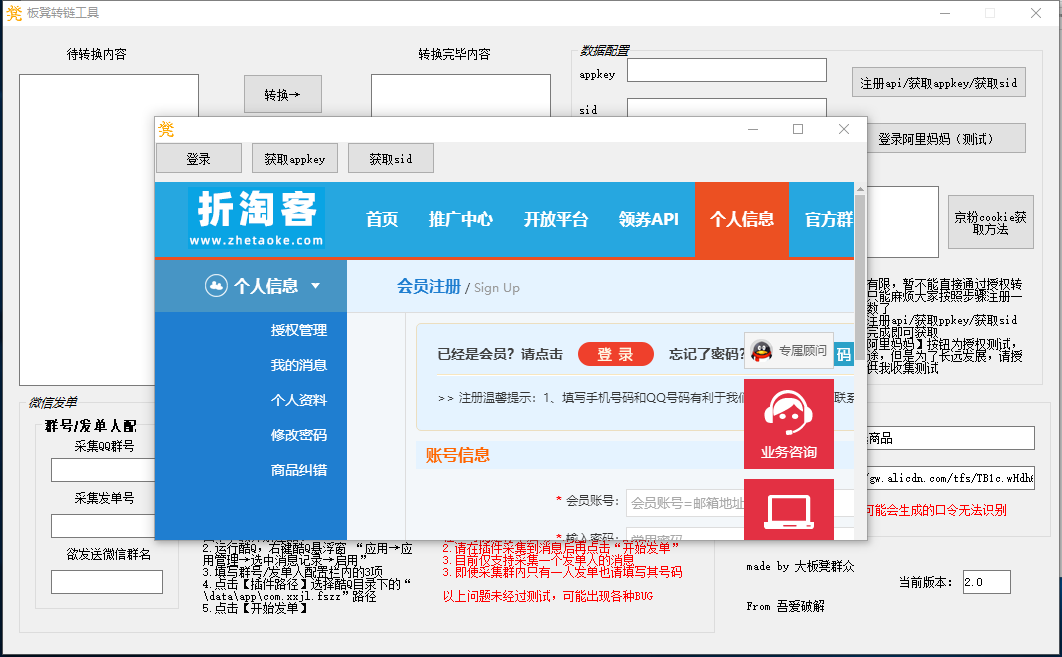Click 京粉cookie获取方法 button
1062x657 pixels.
coord(990,223)
